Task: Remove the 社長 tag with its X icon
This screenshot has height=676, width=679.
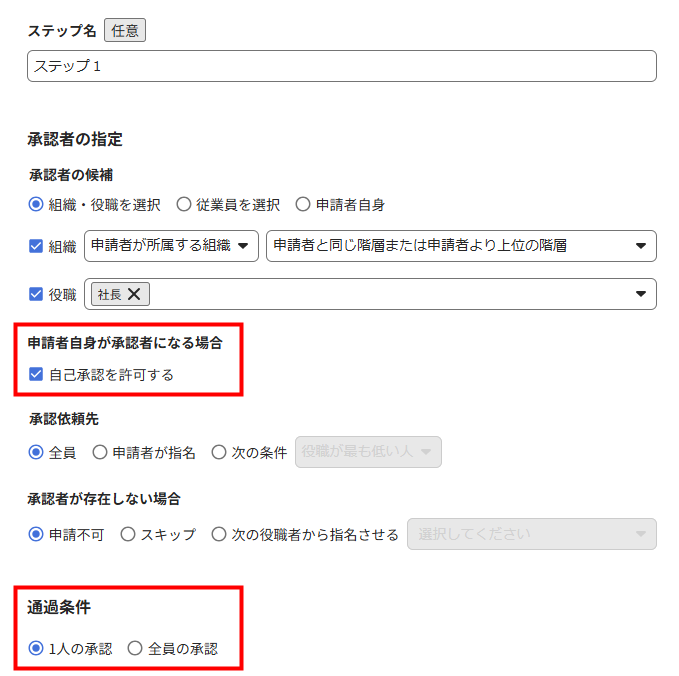Action: point(134,294)
